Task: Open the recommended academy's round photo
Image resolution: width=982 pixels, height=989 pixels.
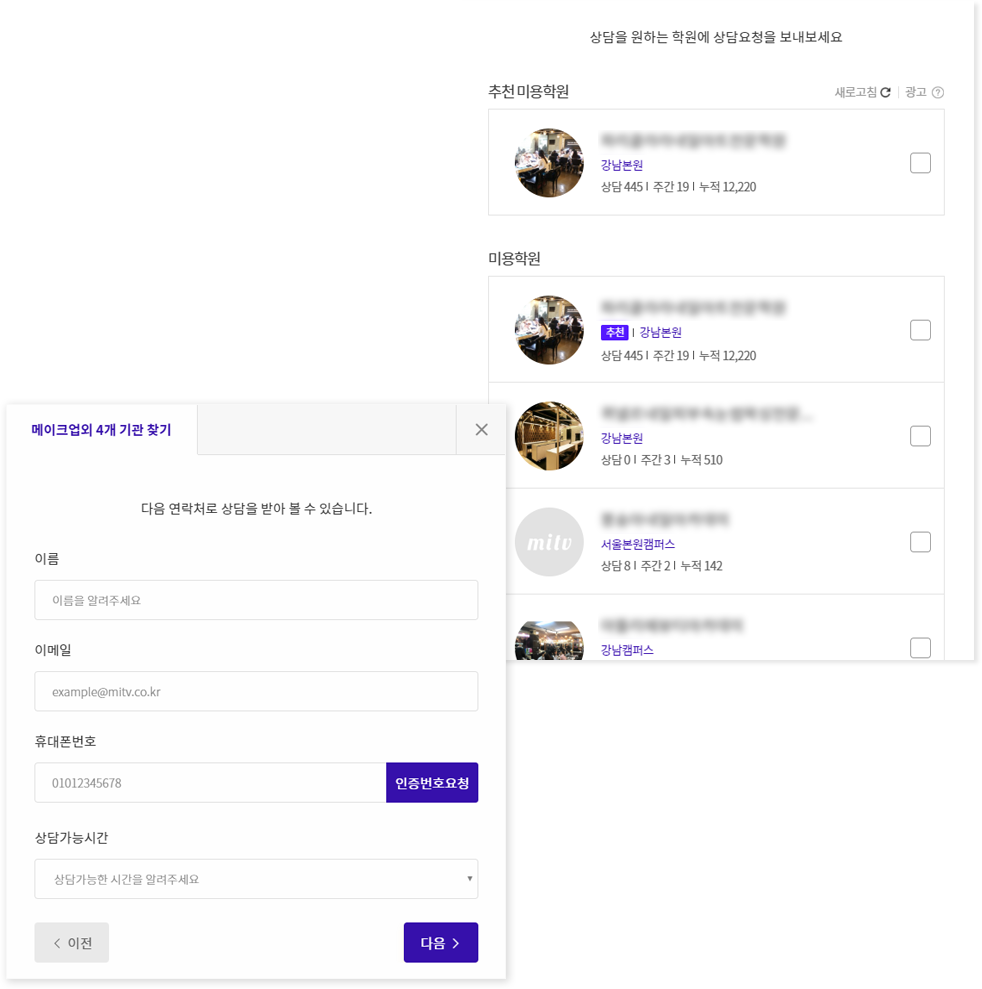Action: [549, 163]
